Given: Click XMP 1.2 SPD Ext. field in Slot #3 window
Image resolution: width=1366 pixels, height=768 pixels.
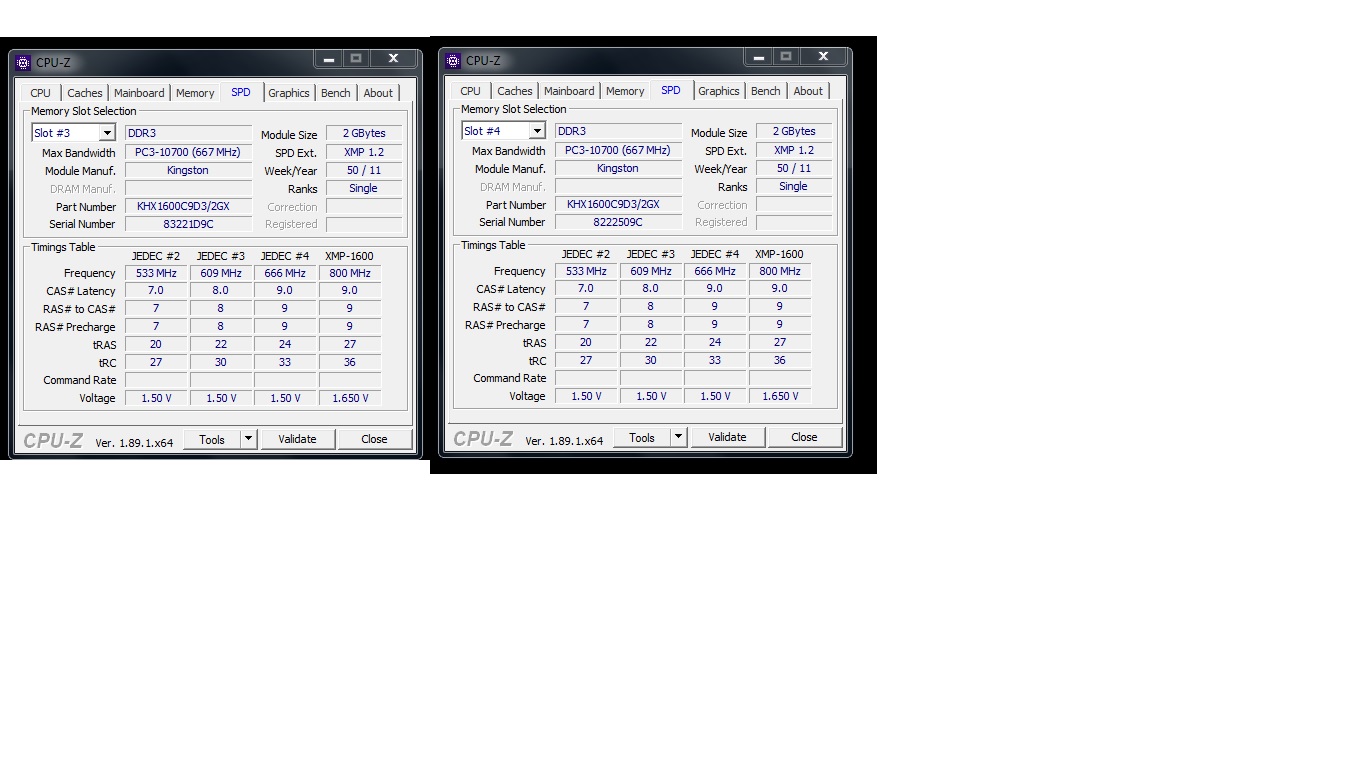Looking at the screenshot, I should pyautogui.click(x=364, y=152).
